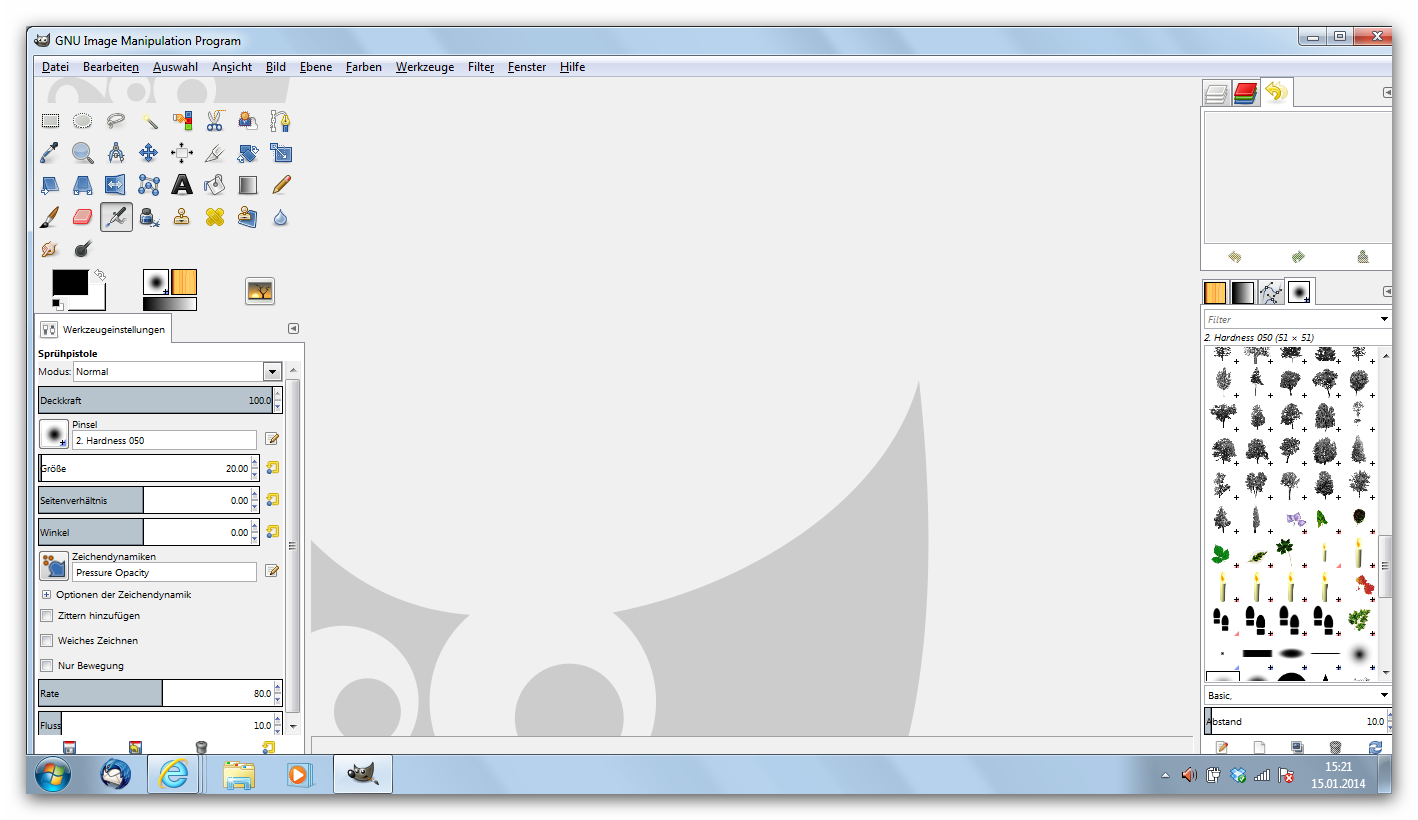Viewport: 1418px width, 820px height.
Task: Open the Basic tag assignment dropdown
Action: [x=1384, y=695]
